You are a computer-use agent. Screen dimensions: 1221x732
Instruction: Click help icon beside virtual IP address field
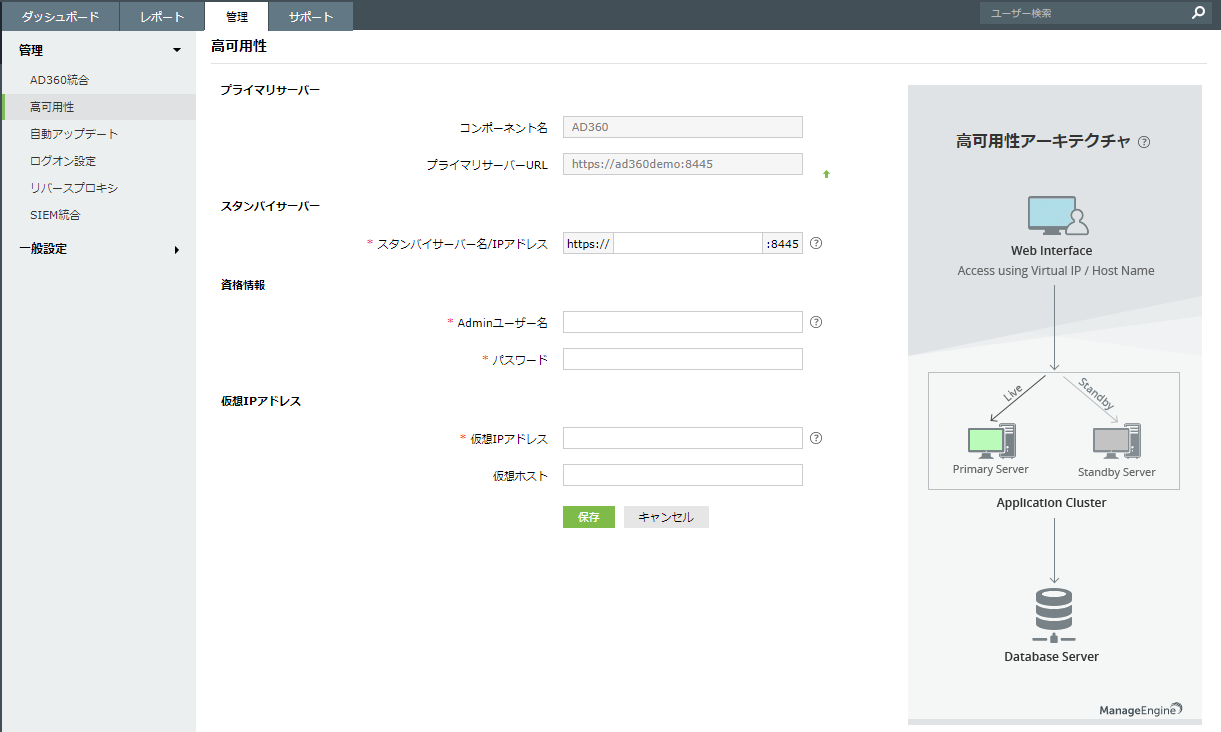(x=816, y=438)
